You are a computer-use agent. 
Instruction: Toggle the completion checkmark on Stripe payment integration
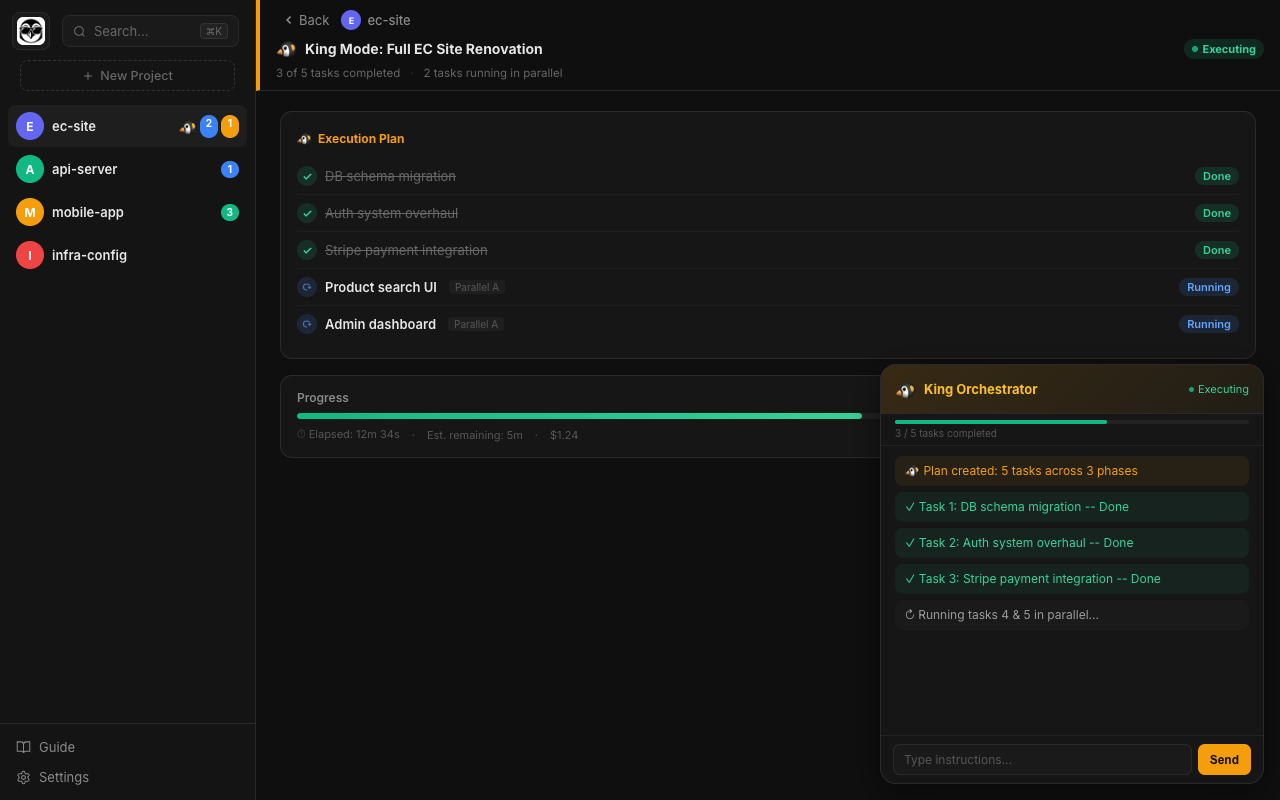click(306, 250)
